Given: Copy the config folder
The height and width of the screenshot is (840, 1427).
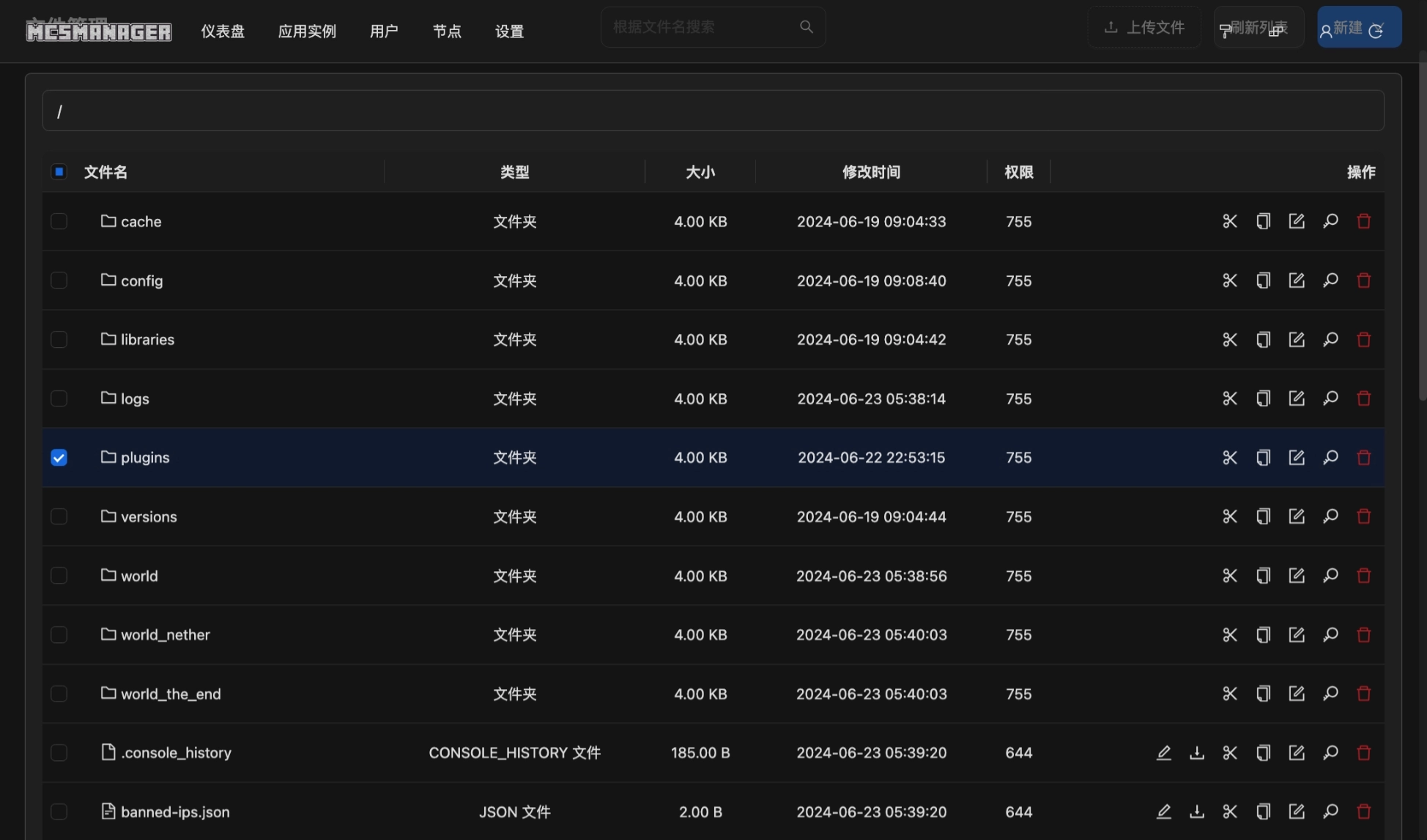Looking at the screenshot, I should click(1263, 280).
